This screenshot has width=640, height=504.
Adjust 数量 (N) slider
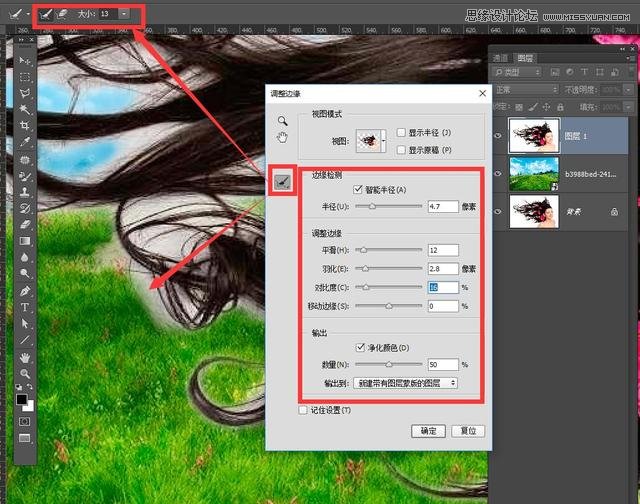(389, 364)
